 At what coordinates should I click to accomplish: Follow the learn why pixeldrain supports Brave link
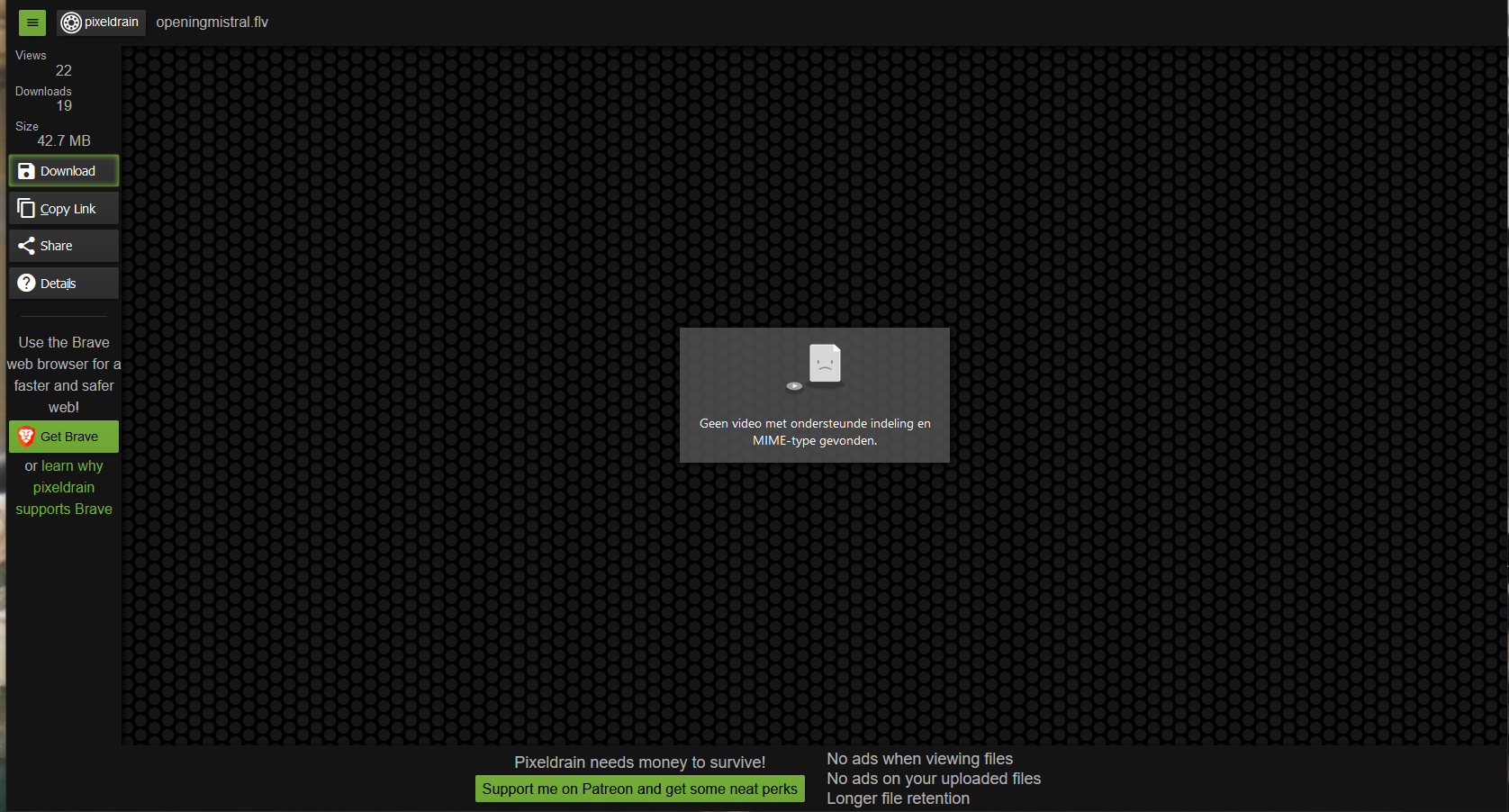click(x=64, y=488)
